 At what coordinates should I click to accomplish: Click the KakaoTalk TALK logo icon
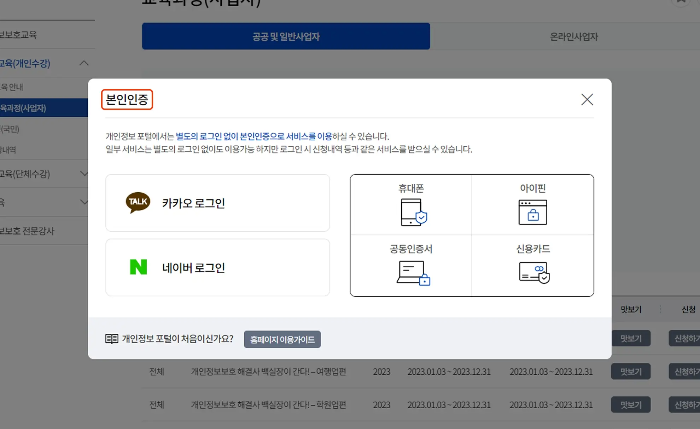pyautogui.click(x=138, y=203)
